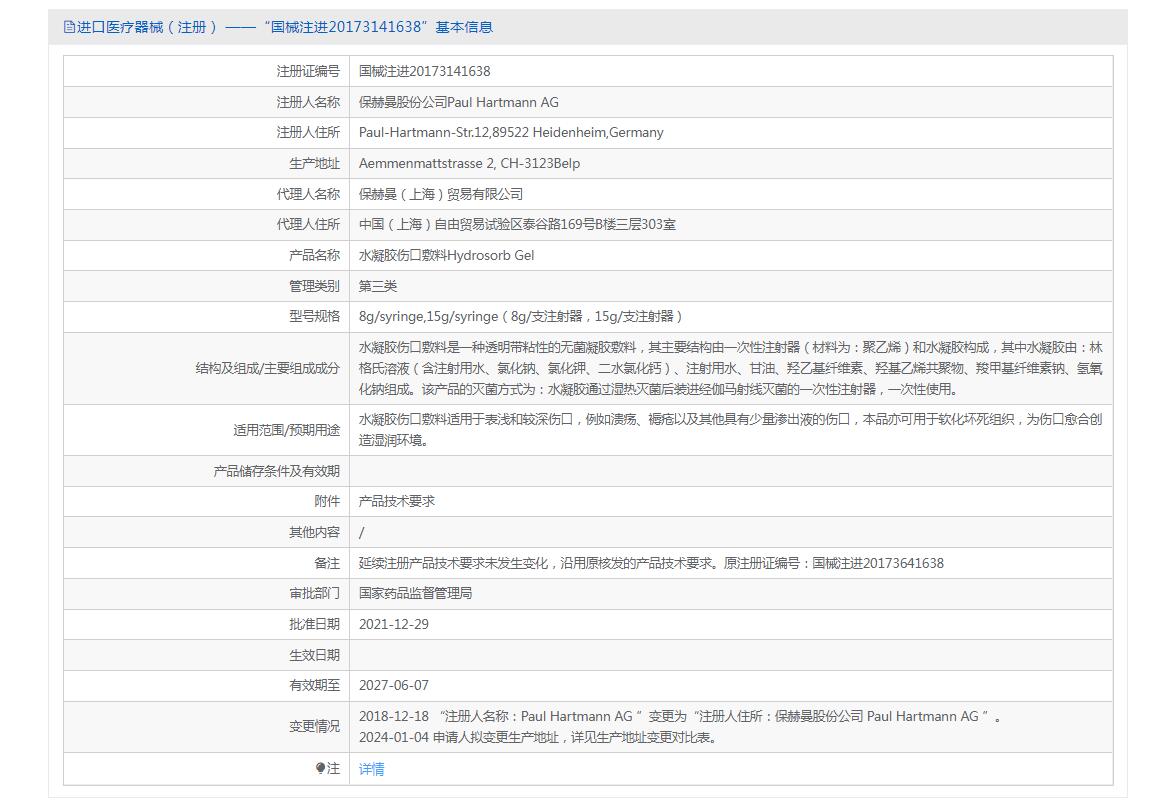Image resolution: width=1158 pixels, height=800 pixels.
Task: Click the 第三类 management category value
Action: (x=378, y=286)
